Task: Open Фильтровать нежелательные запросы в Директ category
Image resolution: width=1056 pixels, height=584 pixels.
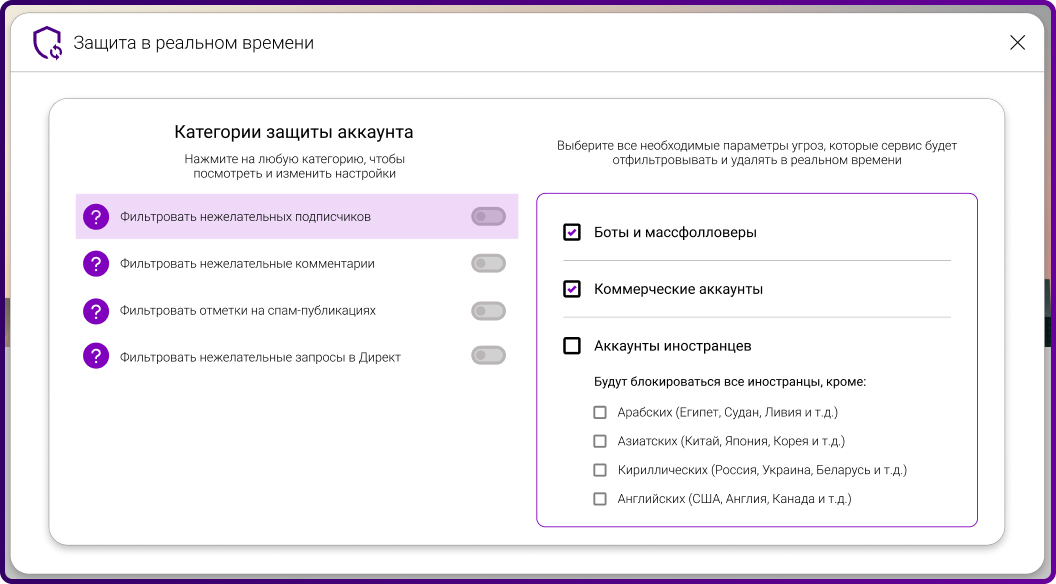Action: 260,357
